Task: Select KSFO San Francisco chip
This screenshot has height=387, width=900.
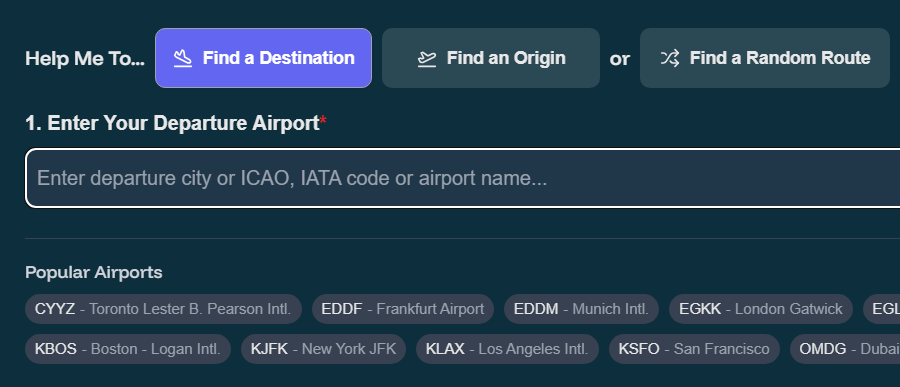Action: [x=694, y=349]
